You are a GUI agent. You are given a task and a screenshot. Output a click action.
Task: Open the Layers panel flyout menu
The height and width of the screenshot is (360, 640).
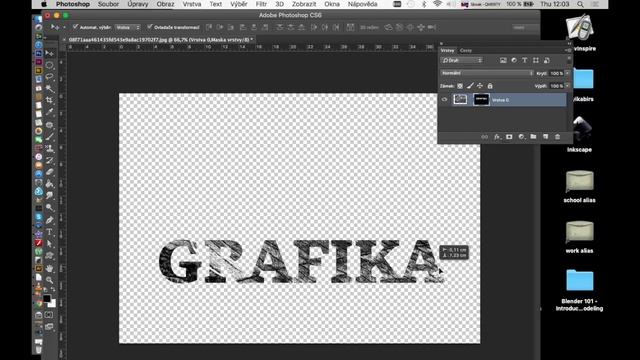[x=568, y=50]
